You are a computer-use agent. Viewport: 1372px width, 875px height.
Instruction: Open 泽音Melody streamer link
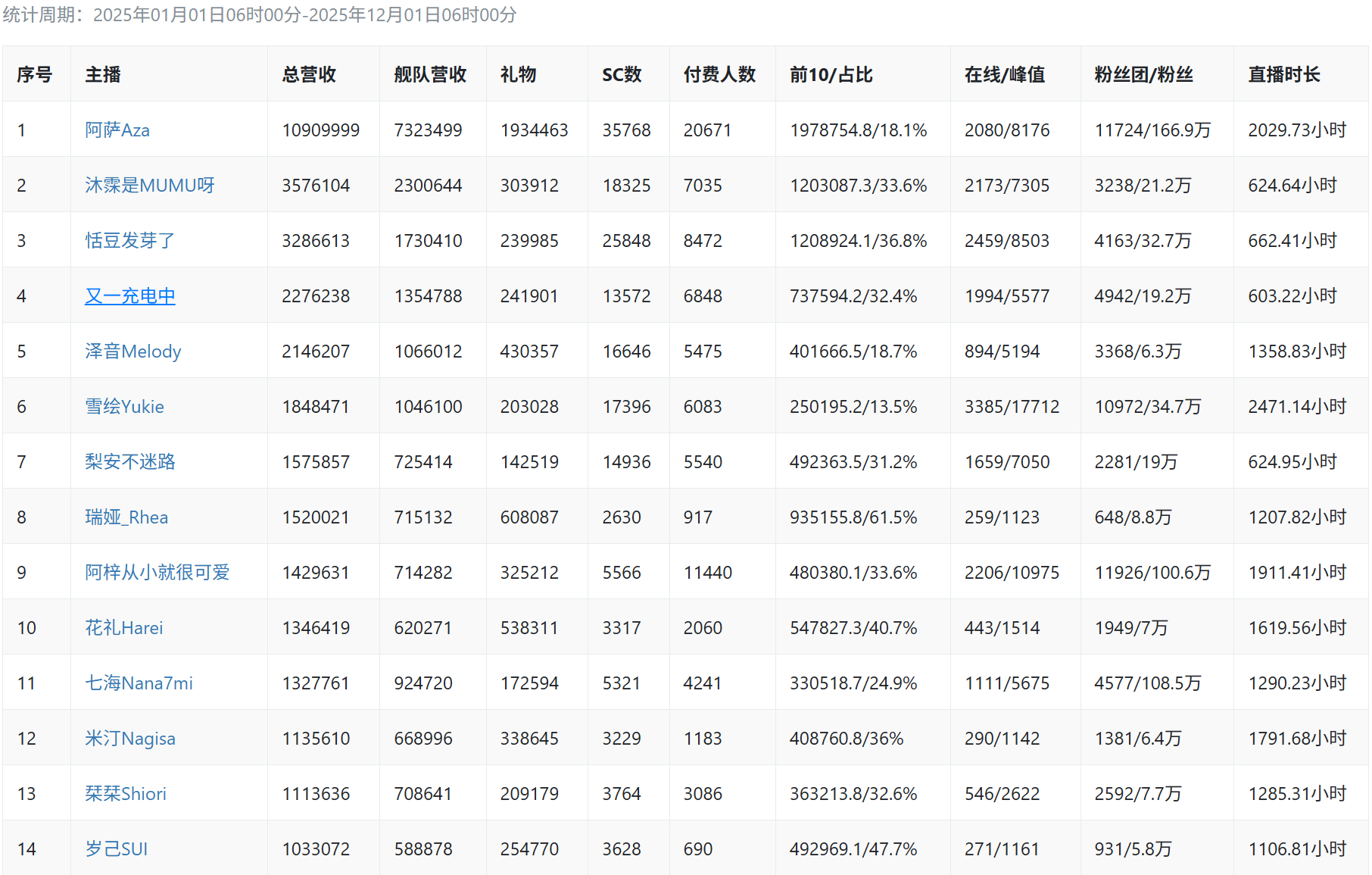tap(133, 352)
